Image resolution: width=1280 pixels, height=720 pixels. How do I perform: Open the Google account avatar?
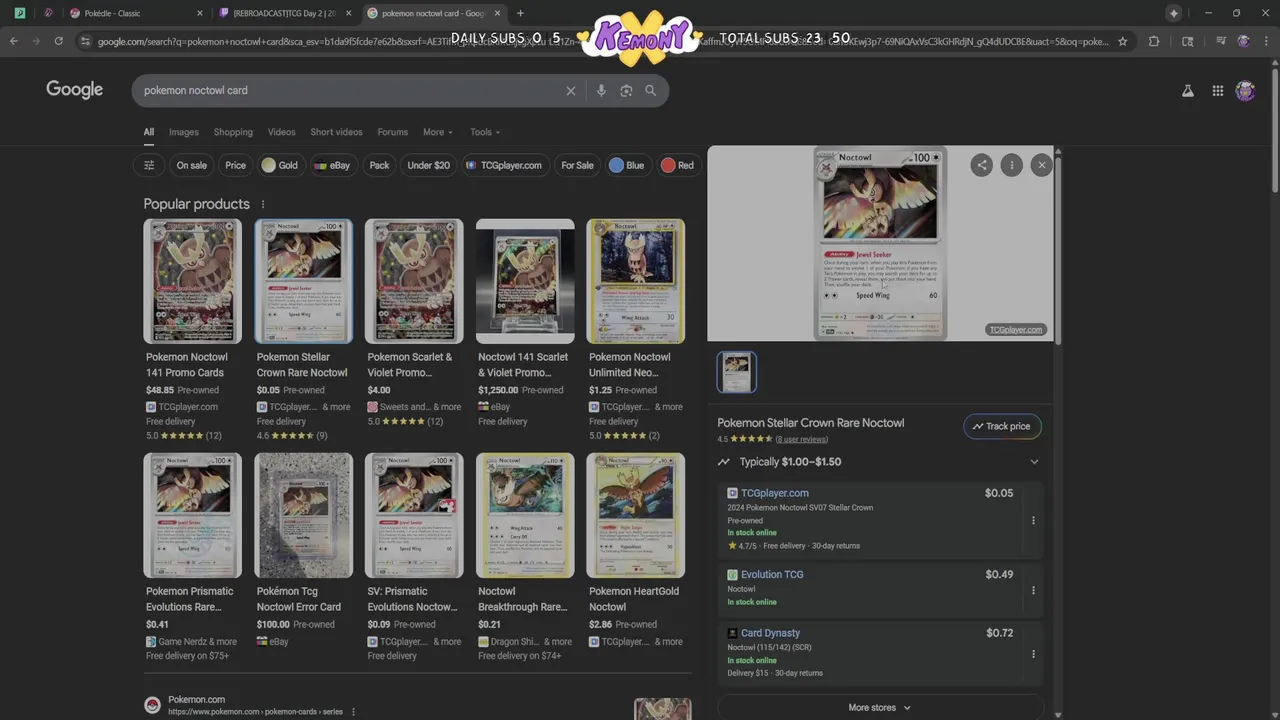coord(1245,90)
